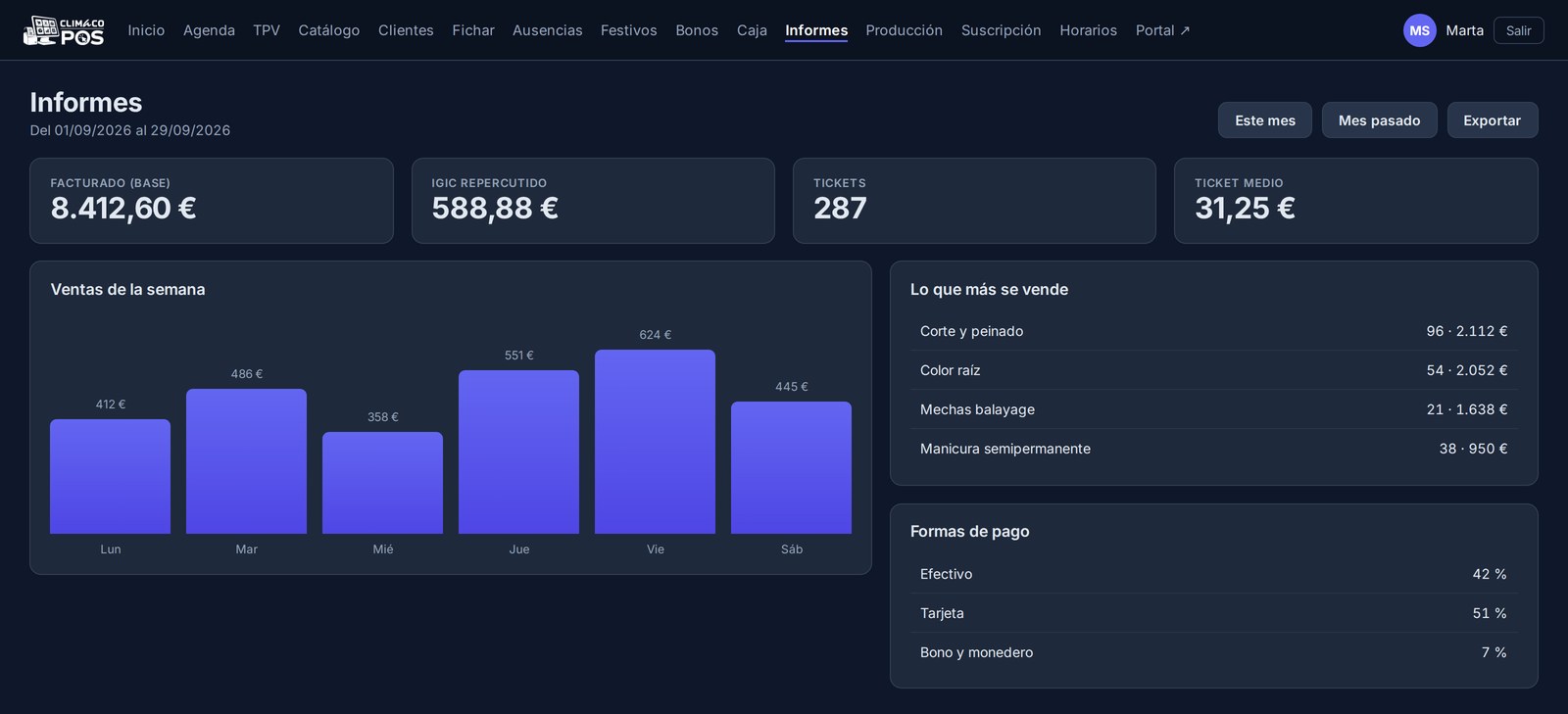The width and height of the screenshot is (1568, 714).
Task: Click the '42 %' value
Action: [1490, 574]
